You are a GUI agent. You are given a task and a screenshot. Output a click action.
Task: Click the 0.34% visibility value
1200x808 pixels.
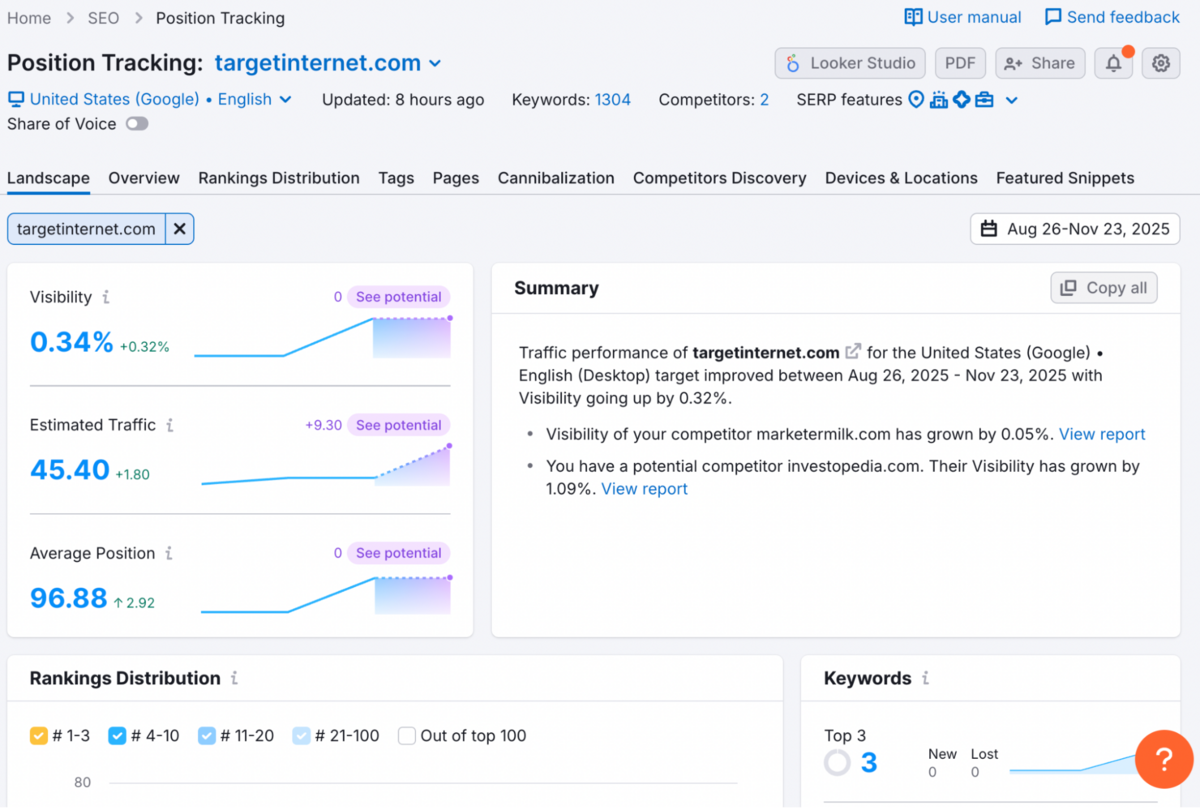click(x=72, y=343)
